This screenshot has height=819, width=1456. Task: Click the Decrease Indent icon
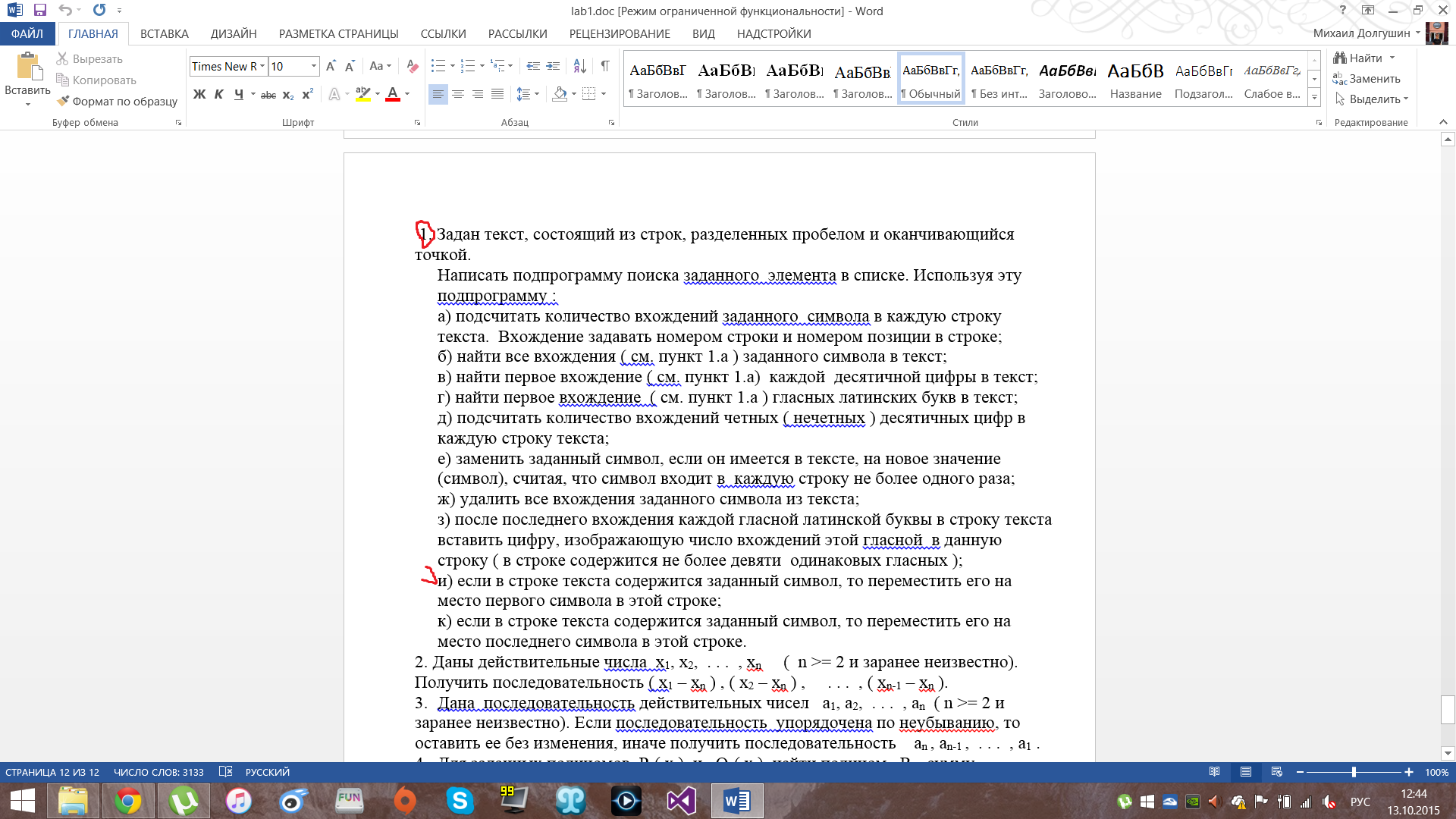(x=533, y=66)
